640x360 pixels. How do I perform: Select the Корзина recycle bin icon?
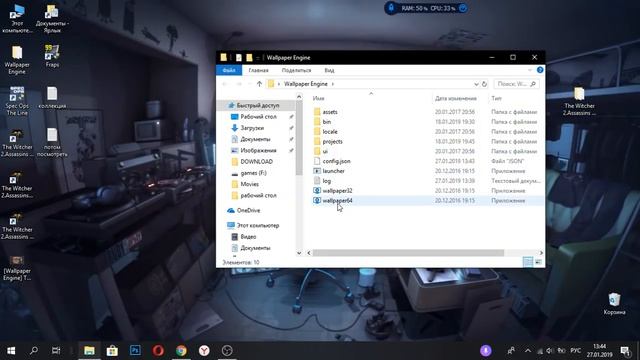(614, 304)
